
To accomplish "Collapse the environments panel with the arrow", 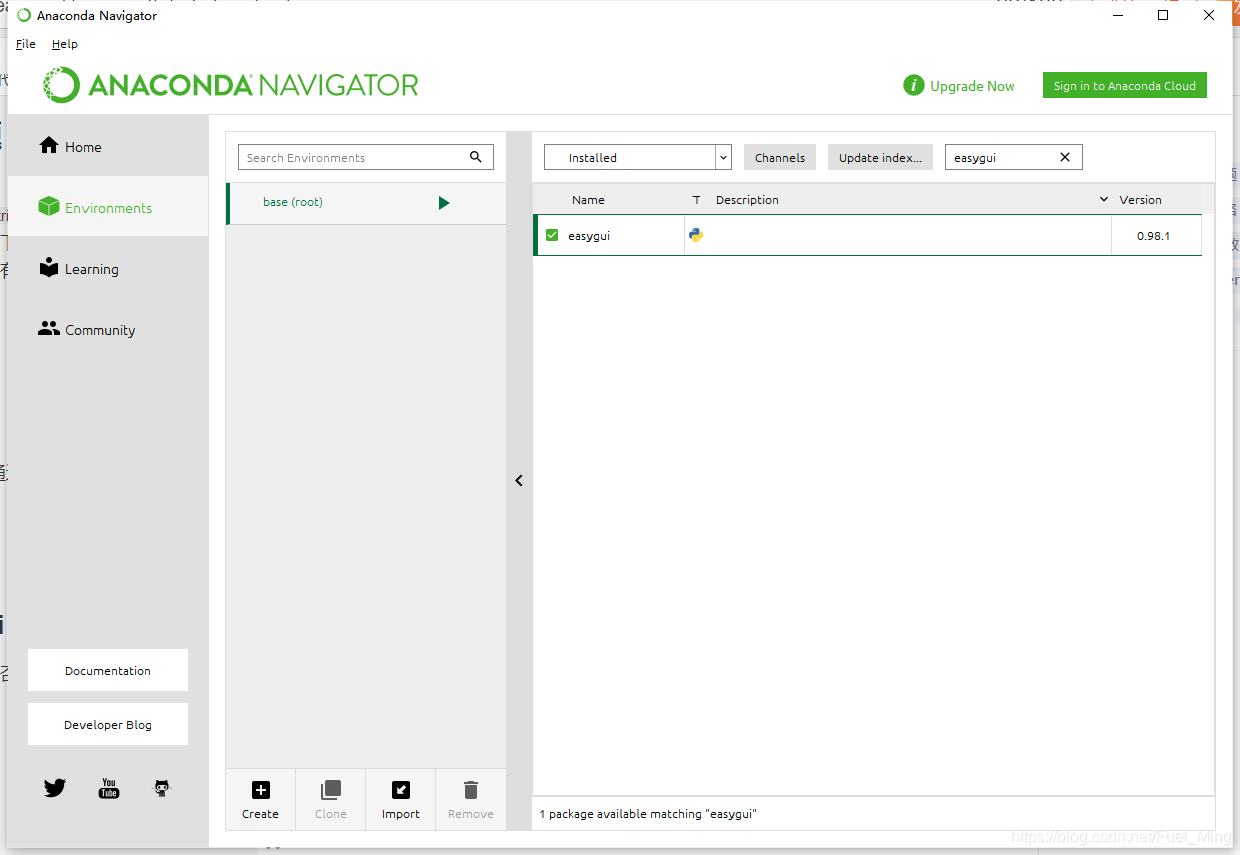I will tap(519, 481).
